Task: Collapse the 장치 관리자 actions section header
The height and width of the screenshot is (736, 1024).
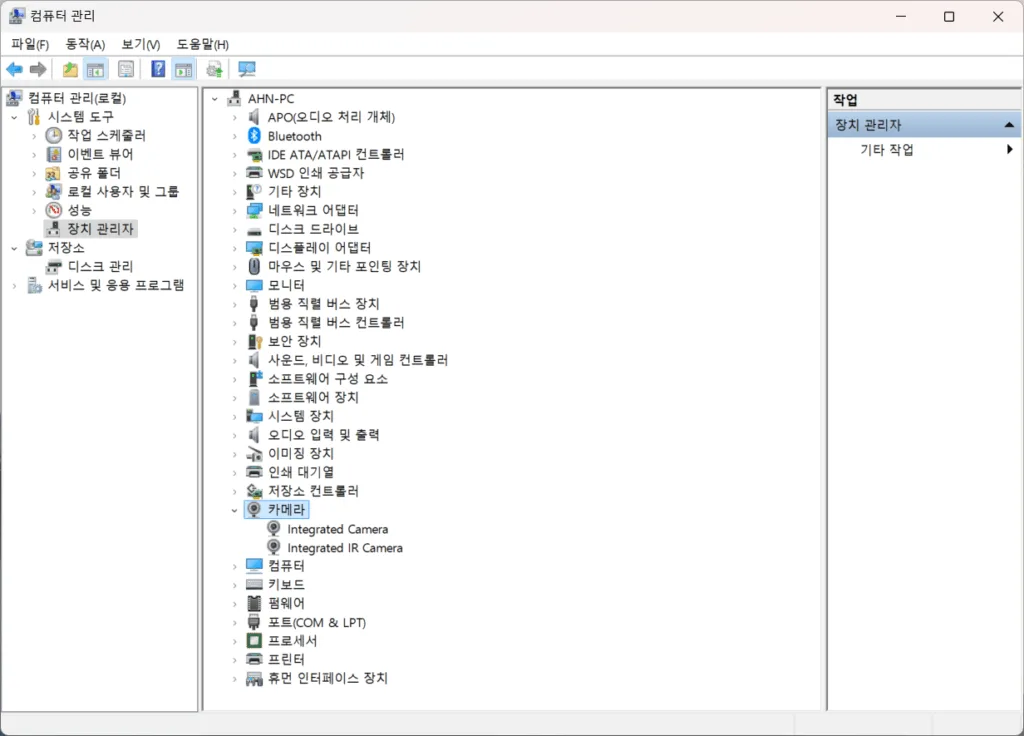Action: tap(1011, 126)
